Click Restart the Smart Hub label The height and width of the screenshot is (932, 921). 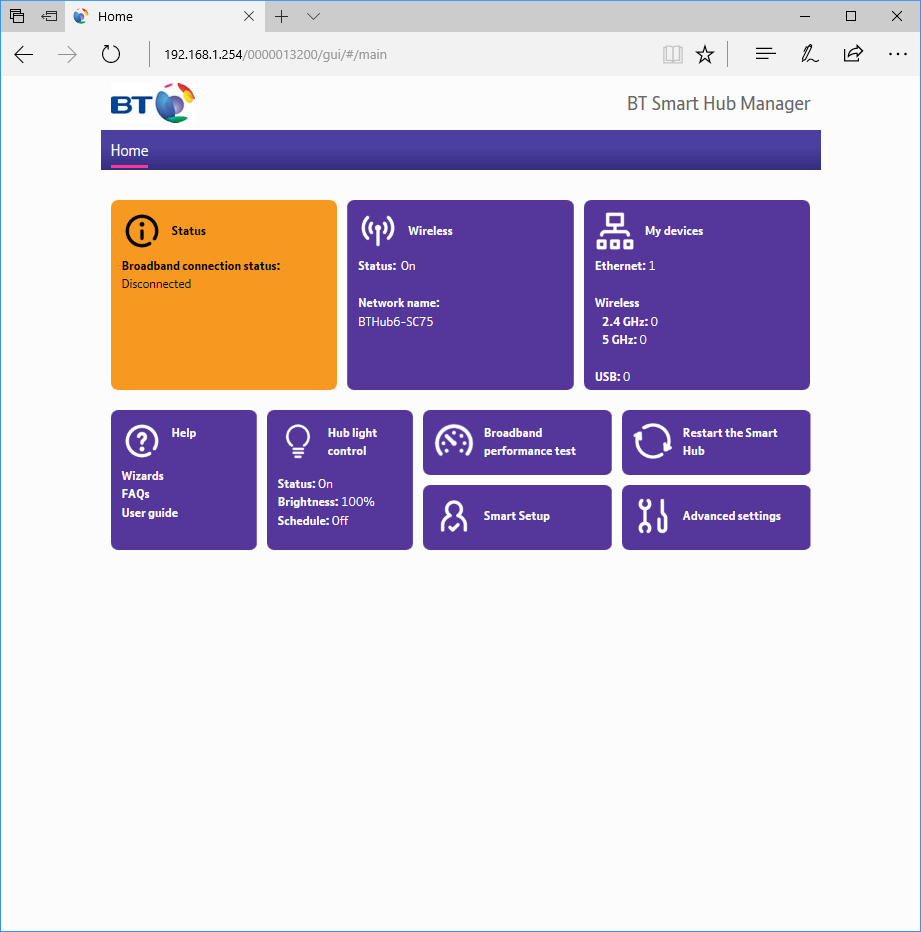[x=730, y=442]
